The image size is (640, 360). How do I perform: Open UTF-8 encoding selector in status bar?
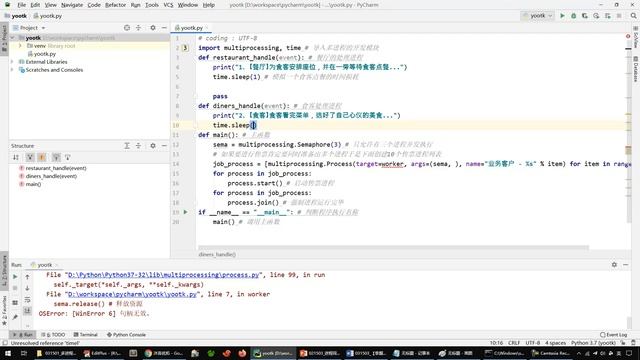pos(533,343)
